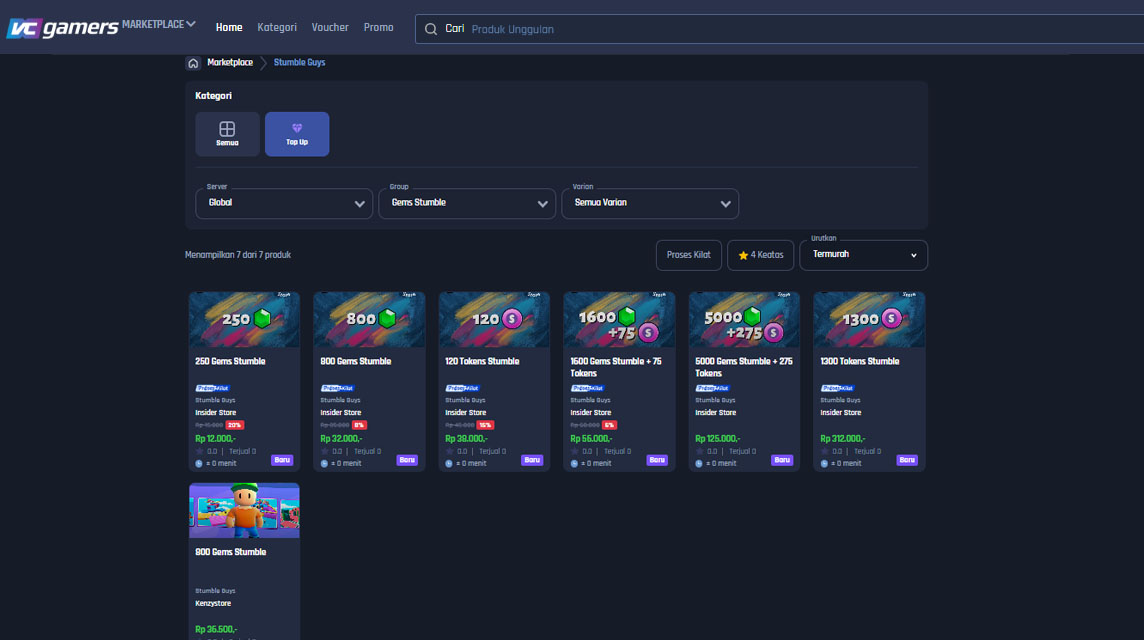Open the Varian Semua Varian dropdown
This screenshot has height=640, width=1144.
tap(650, 204)
